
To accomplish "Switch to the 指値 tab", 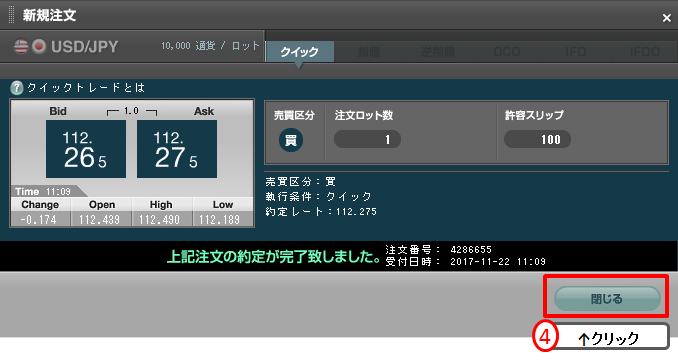I will coord(368,52).
